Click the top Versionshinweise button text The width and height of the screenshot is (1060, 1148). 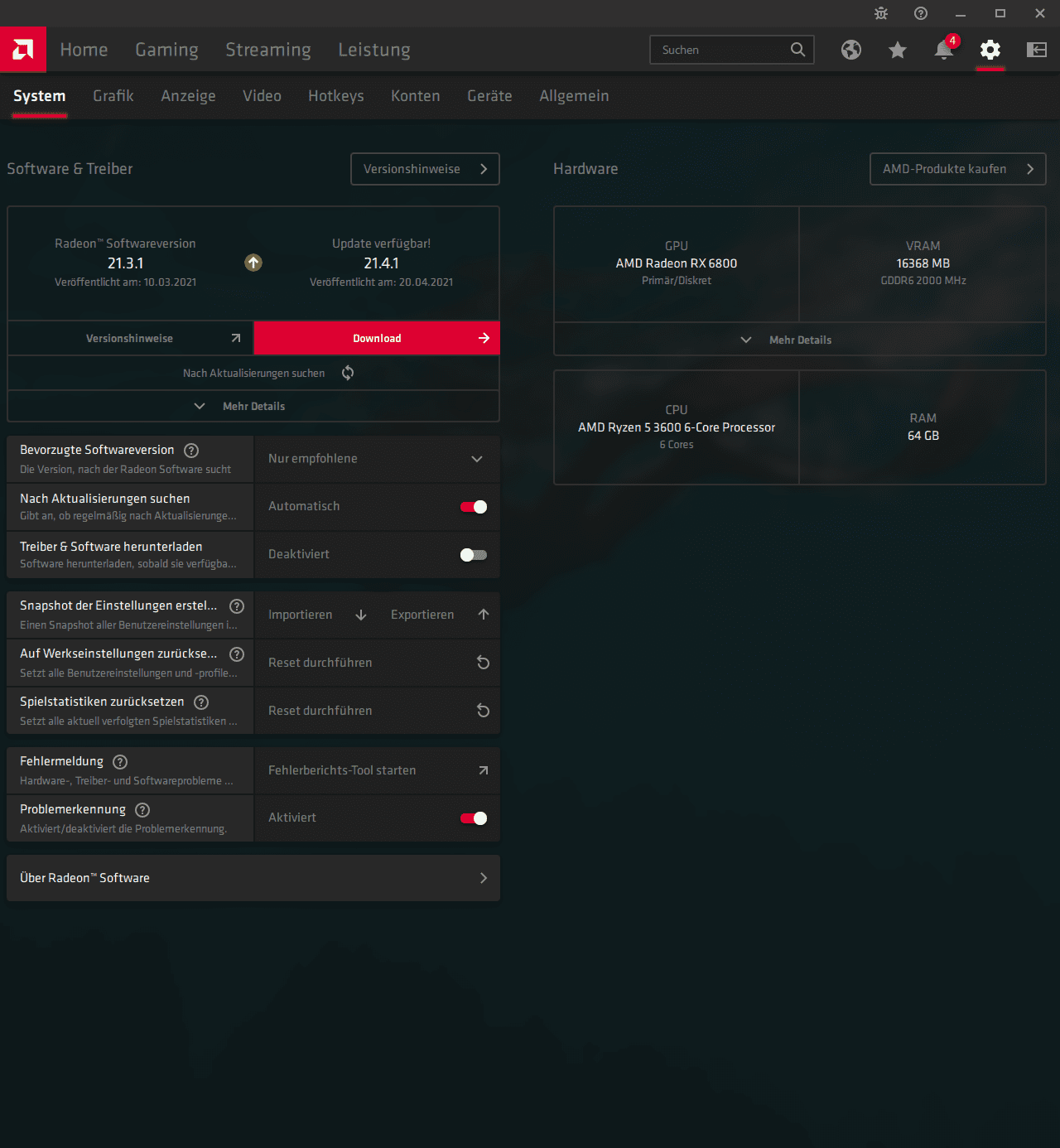click(x=412, y=169)
